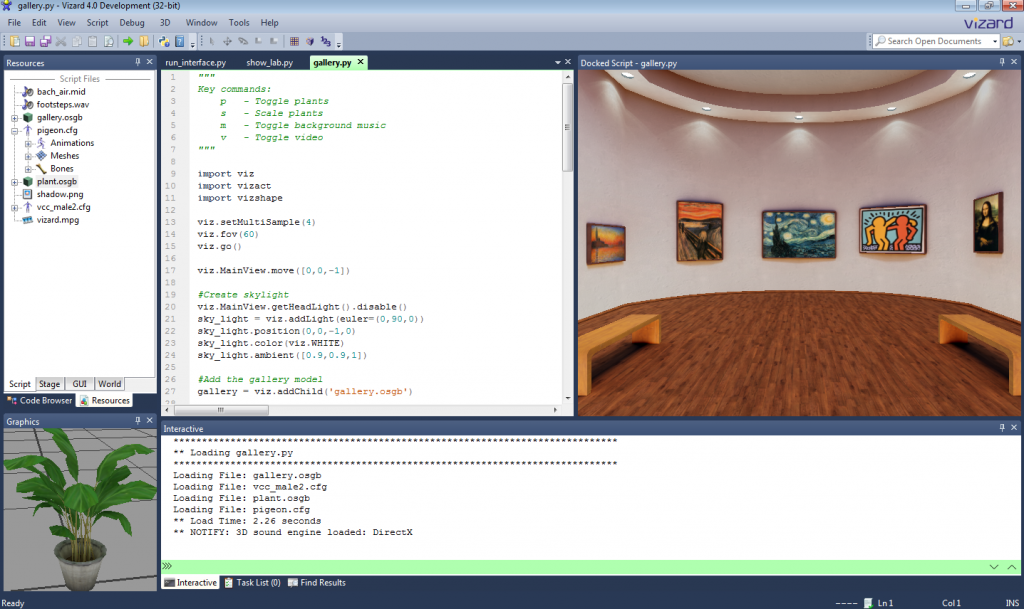Viewport: 1024px width, 609px height.
Task: Click the grid icon in the toolbar
Action: (294, 41)
